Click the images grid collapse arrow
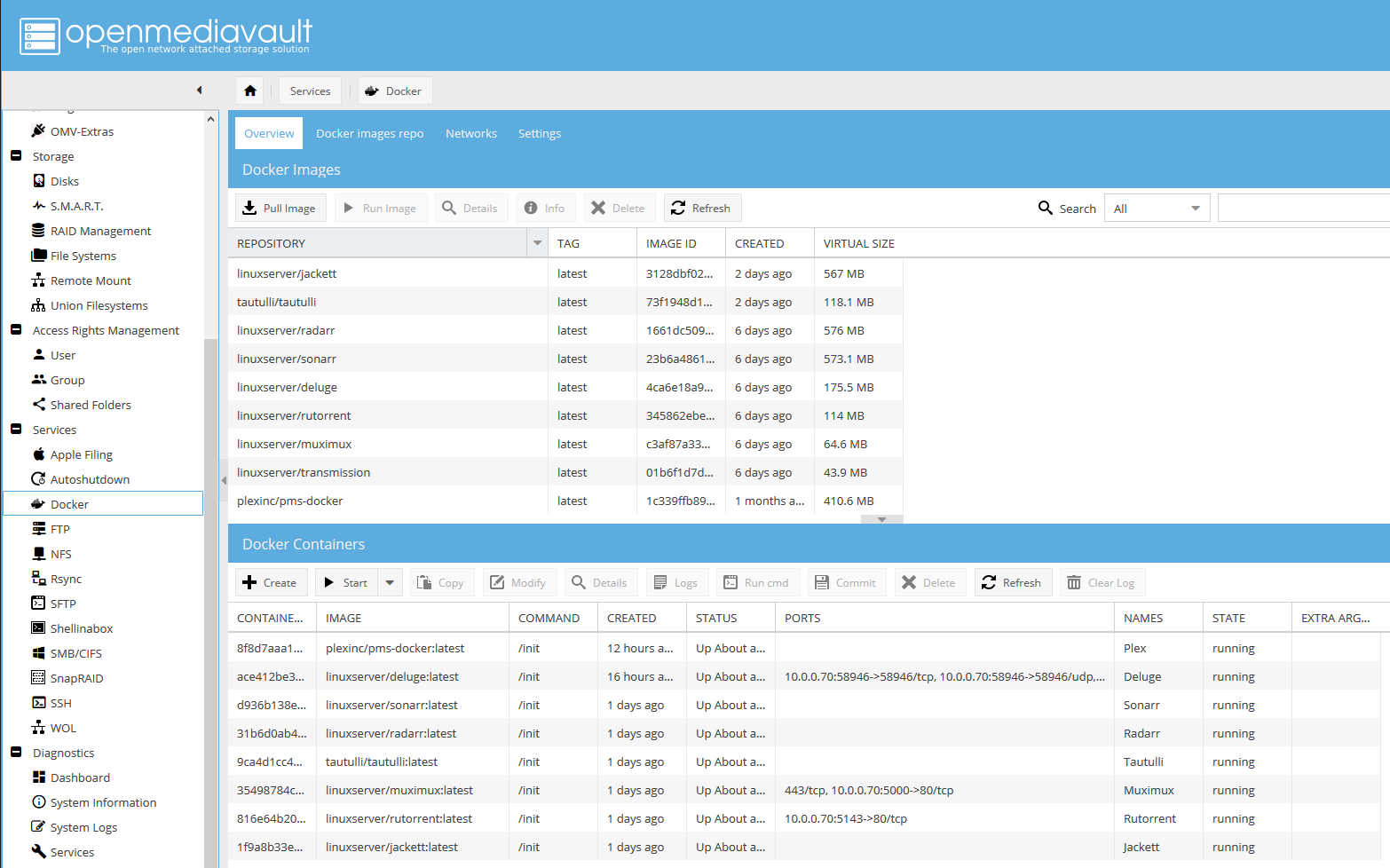Image resolution: width=1390 pixels, height=868 pixels. pos(881,519)
